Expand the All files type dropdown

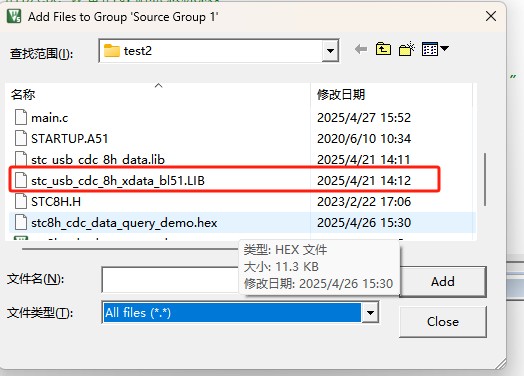coord(370,313)
